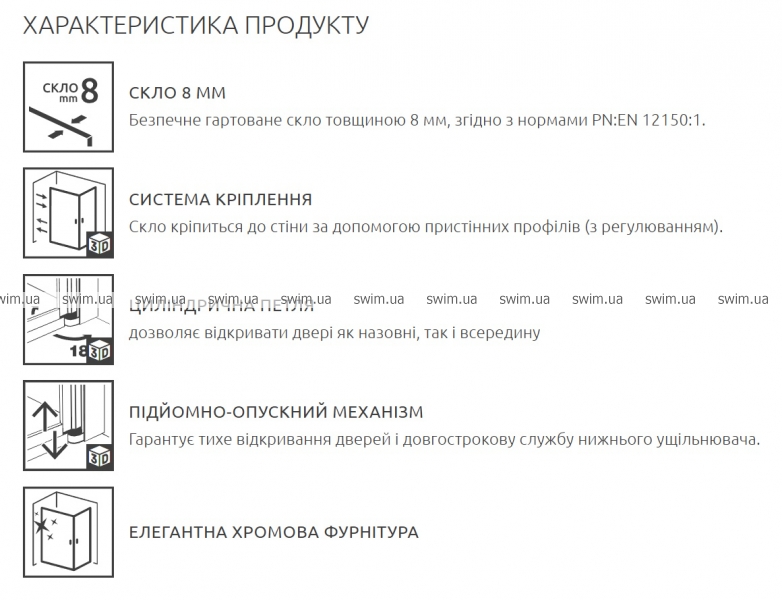Click the 'ЦИЛІНДРИЧНА ПЕТЛЯ' title
The height and width of the screenshot is (600, 782).
(x=222, y=306)
